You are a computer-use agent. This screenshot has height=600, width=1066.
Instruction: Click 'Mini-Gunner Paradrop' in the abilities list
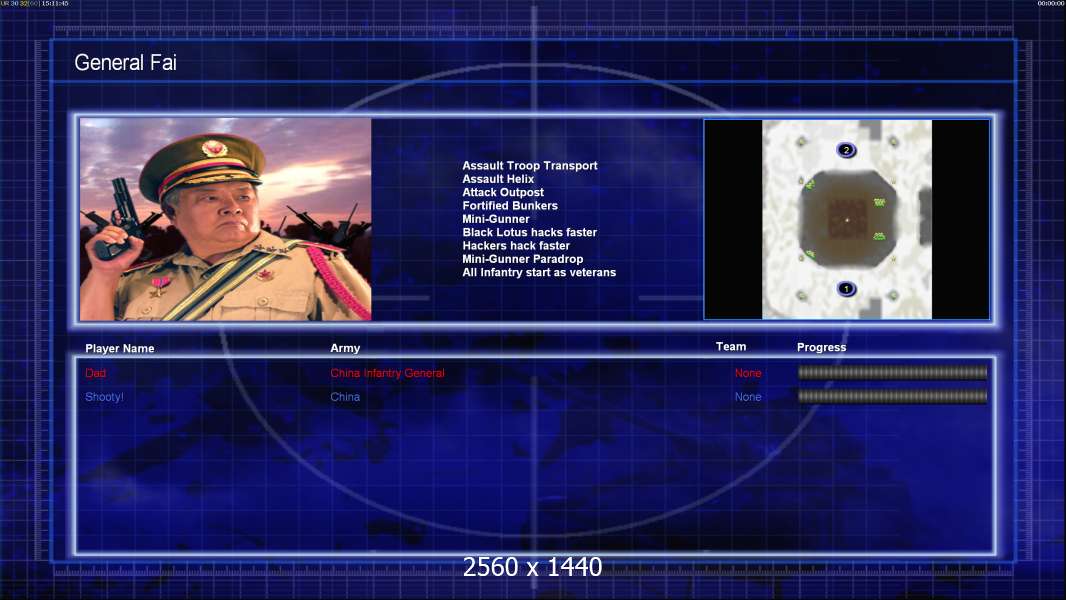[522, 259]
